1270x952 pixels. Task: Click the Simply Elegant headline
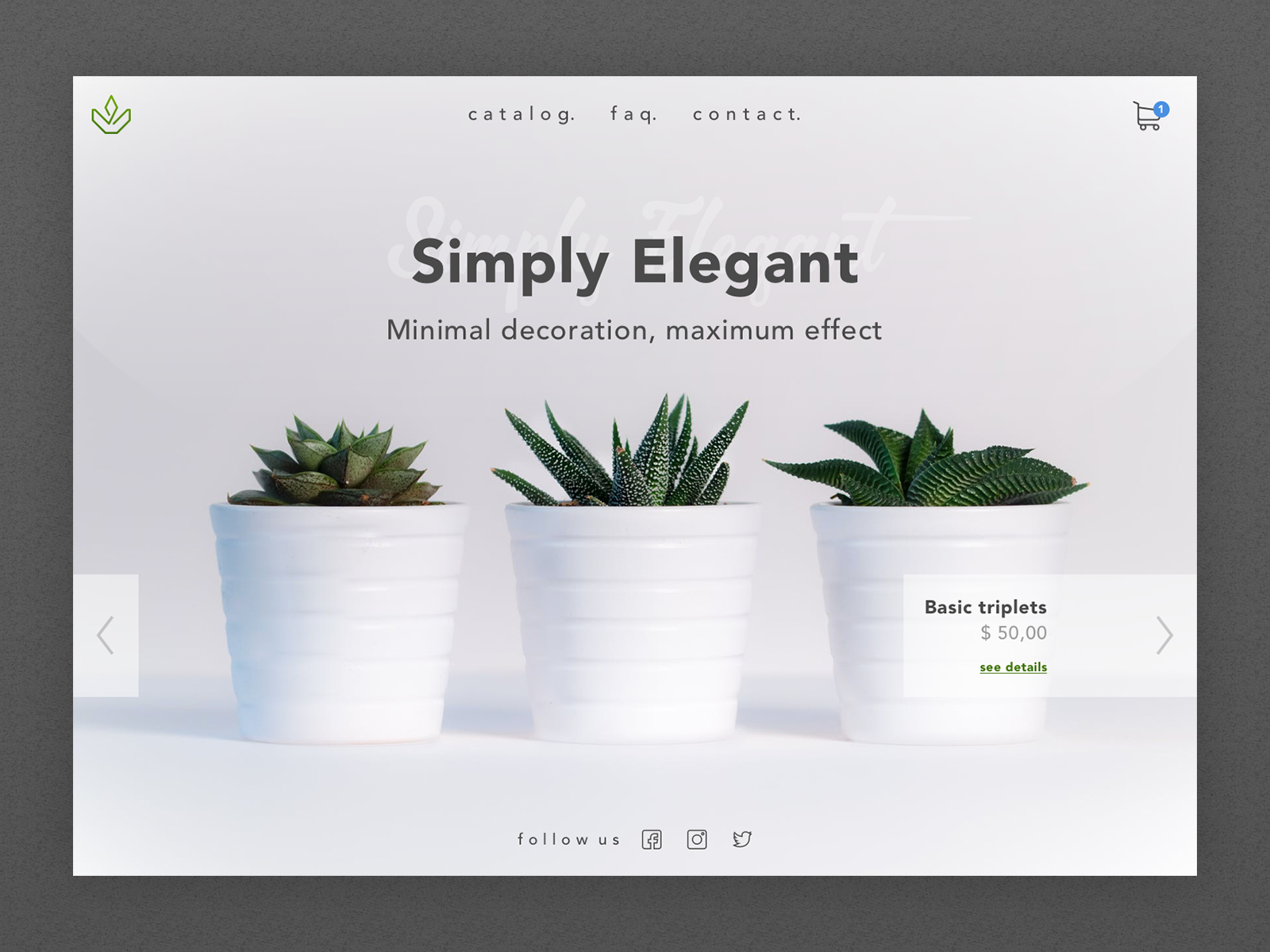pos(634,262)
